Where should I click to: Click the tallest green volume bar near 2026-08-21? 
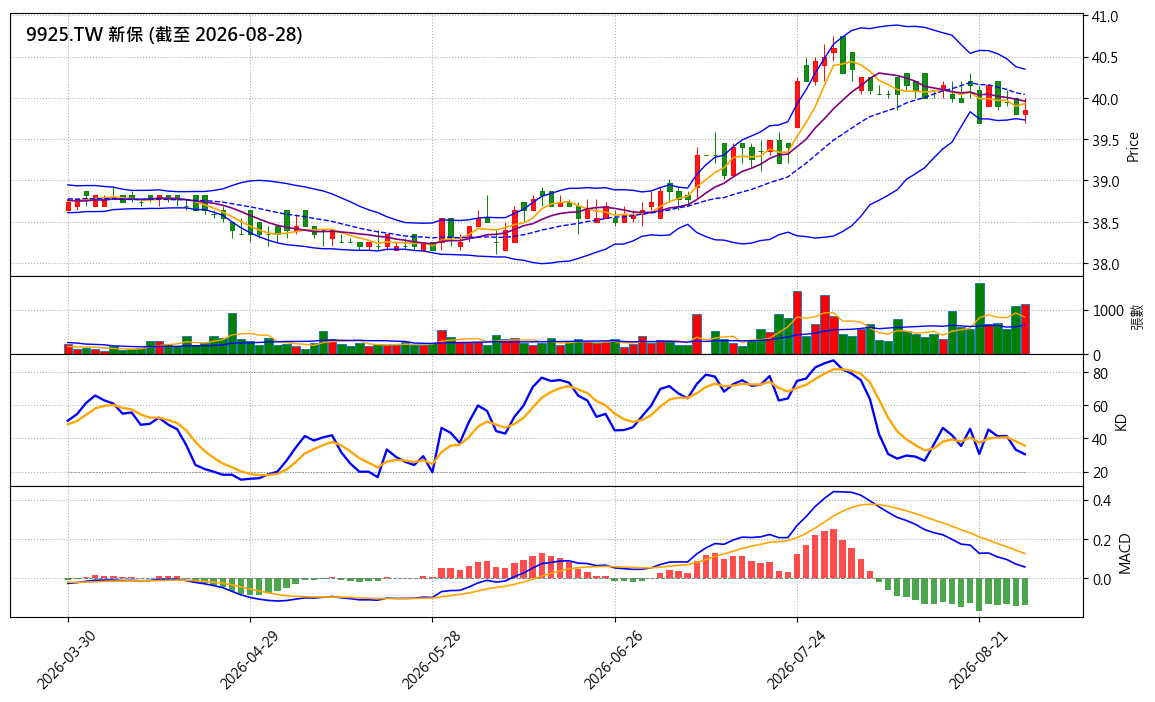980,318
